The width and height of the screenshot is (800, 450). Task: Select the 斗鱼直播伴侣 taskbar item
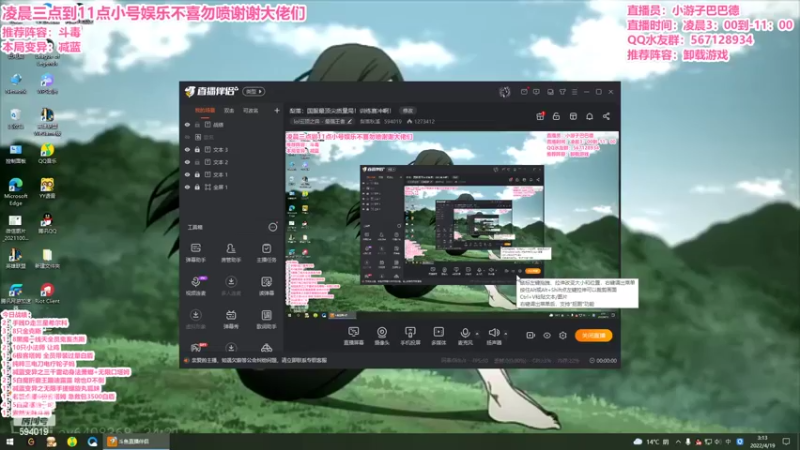pyautogui.click(x=137, y=441)
